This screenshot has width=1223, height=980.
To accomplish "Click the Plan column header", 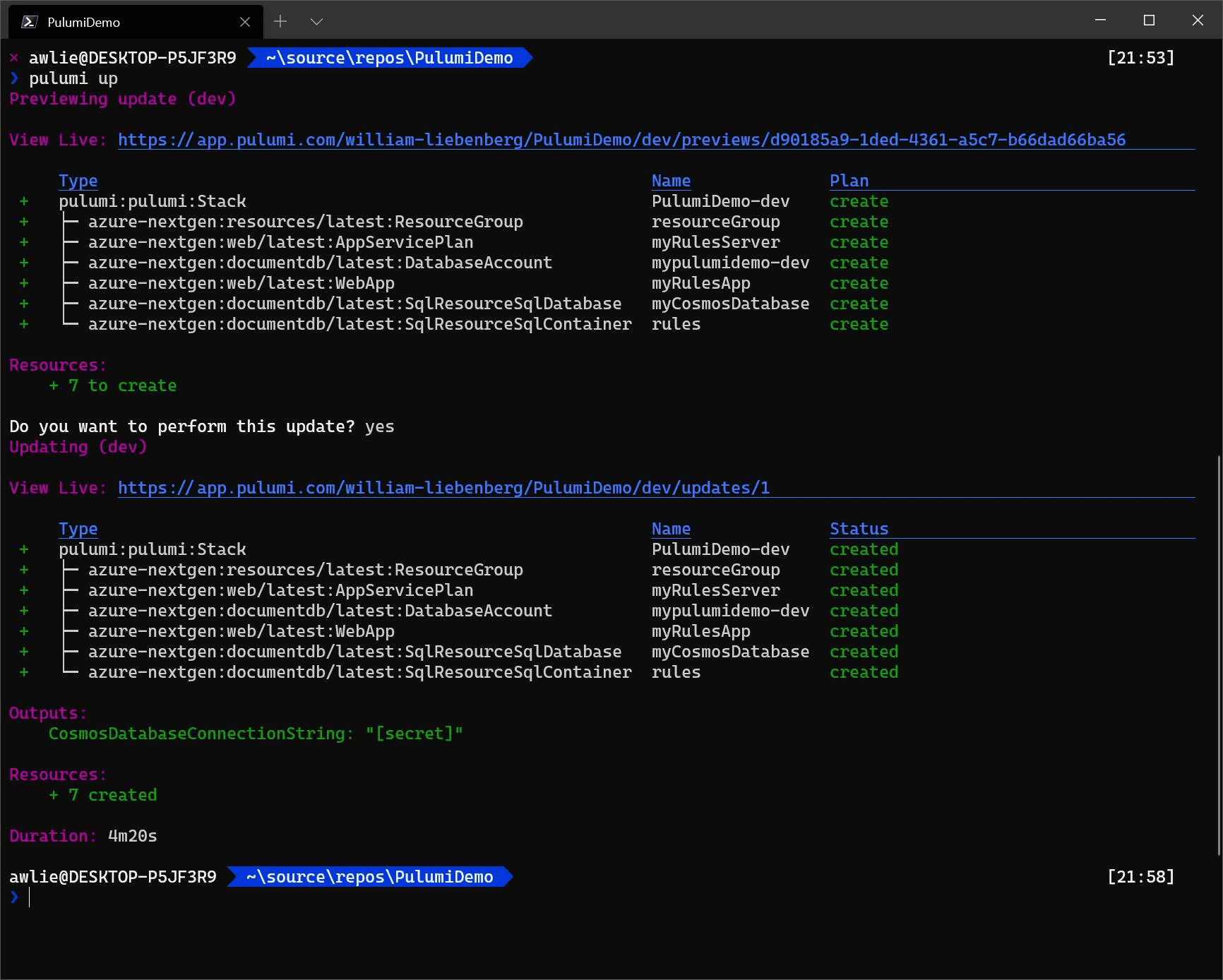I will pyautogui.click(x=849, y=181).
